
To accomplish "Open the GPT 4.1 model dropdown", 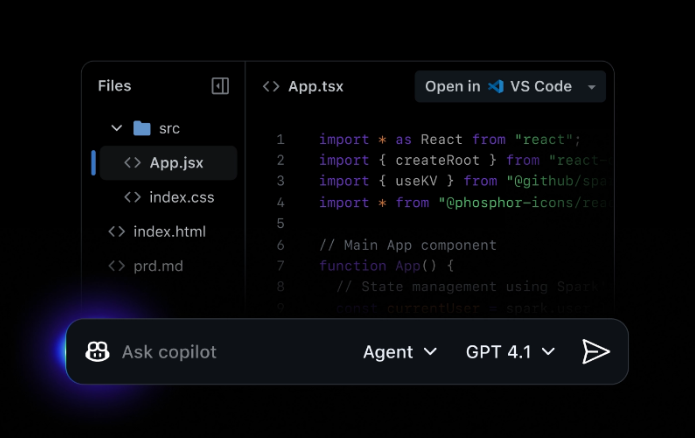I will pos(510,352).
